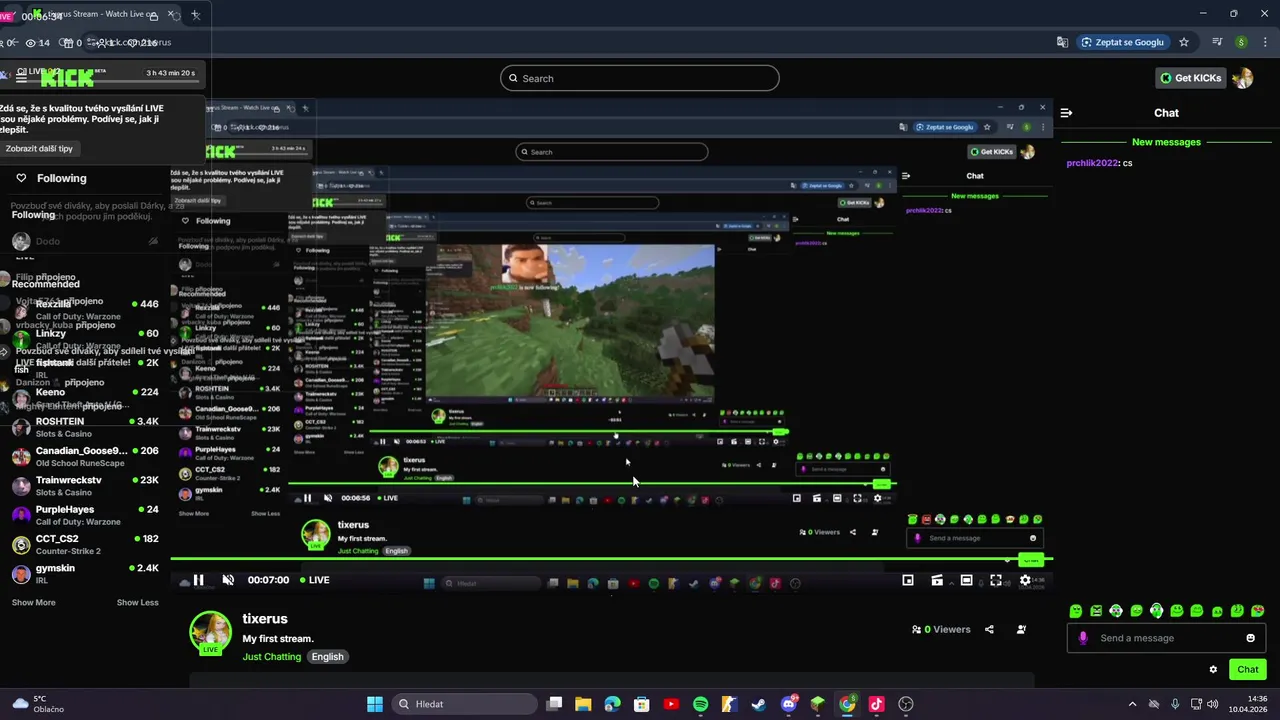Image resolution: width=1280 pixels, height=720 pixels.
Task: Enter fullscreen mode in the player
Action: 996,580
